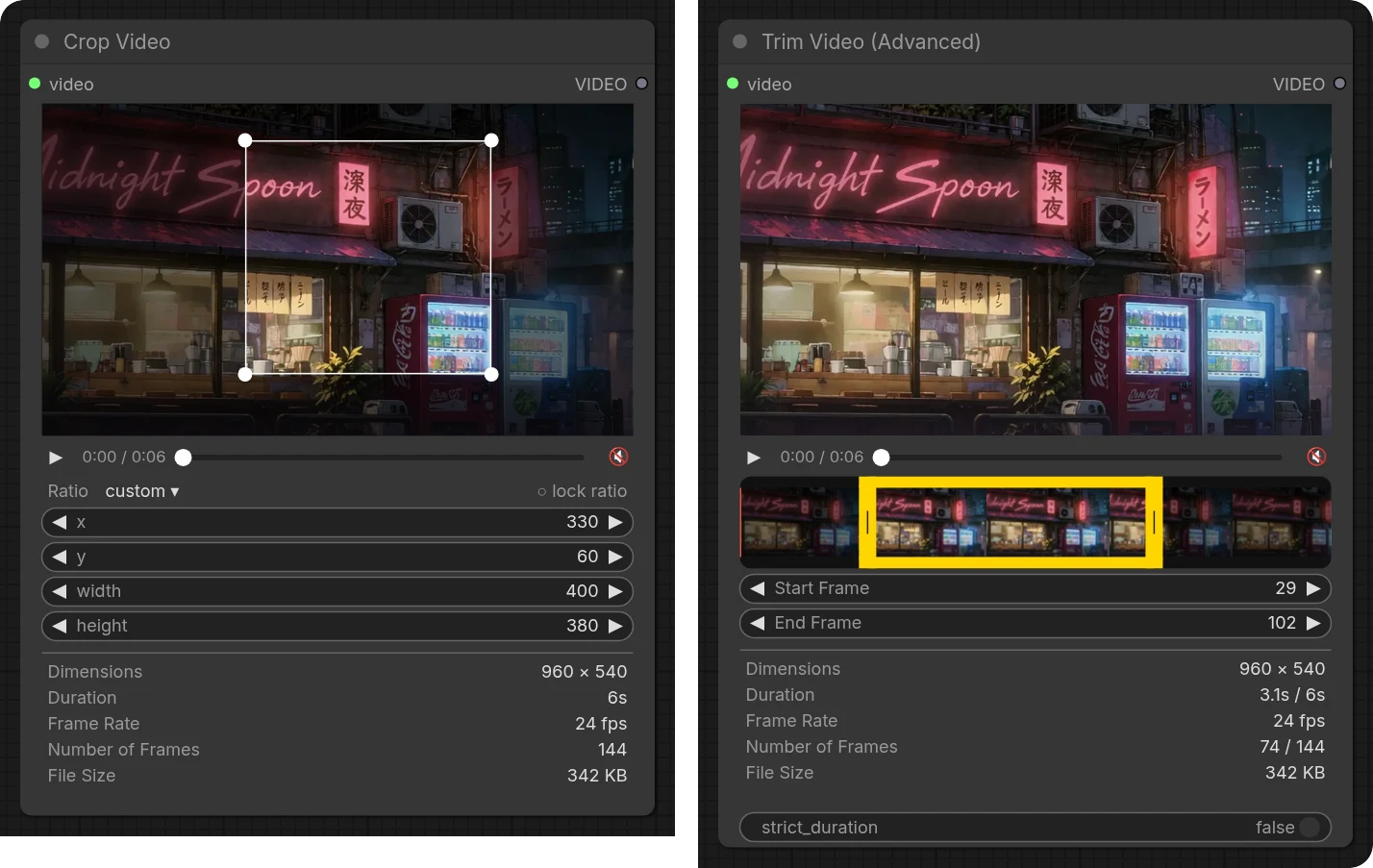Increase y value with right arrow
The height and width of the screenshot is (868, 1373).
point(615,557)
